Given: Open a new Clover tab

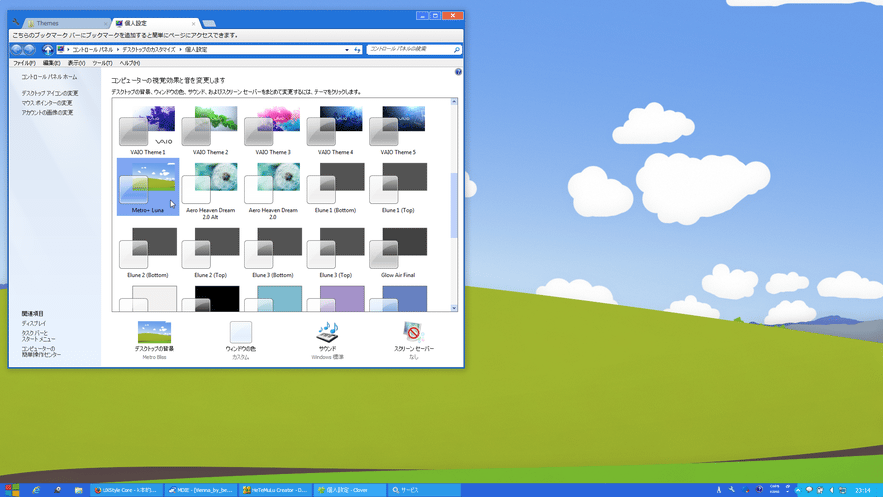Looking at the screenshot, I should coord(209,23).
